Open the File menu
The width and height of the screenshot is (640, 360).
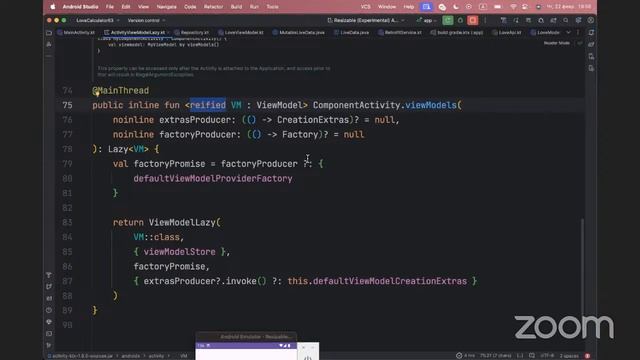pyautogui.click(x=110, y=7)
